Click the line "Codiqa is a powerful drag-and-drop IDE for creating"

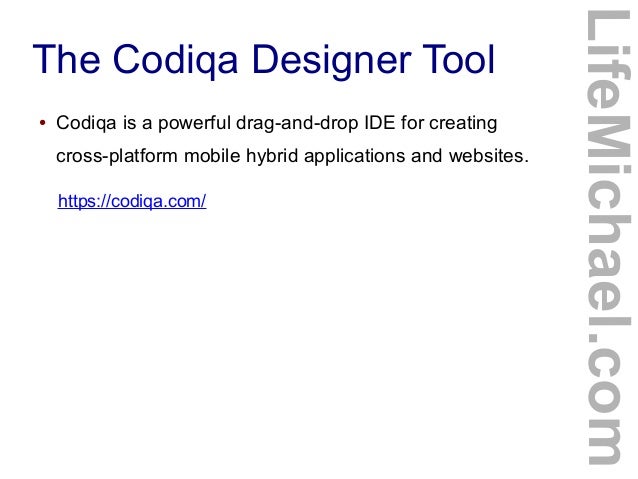(277, 123)
